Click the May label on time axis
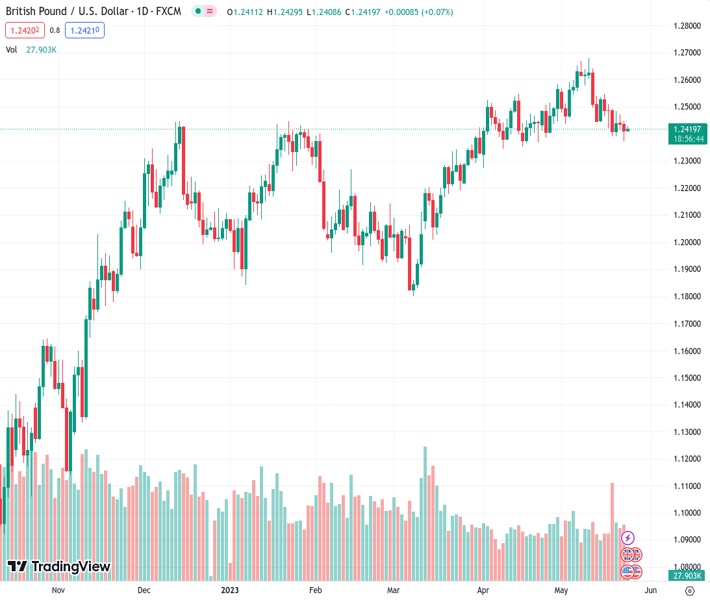The height and width of the screenshot is (600, 710). tap(562, 591)
